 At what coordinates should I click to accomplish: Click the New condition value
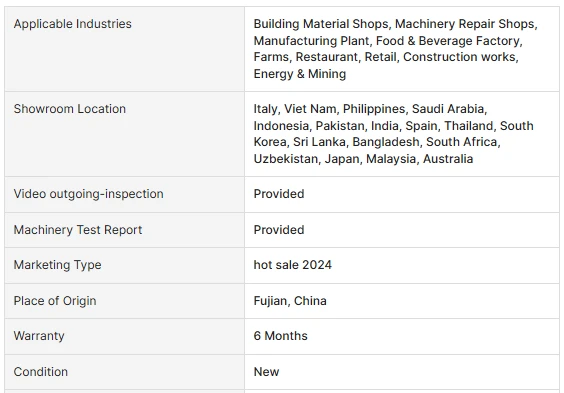point(266,372)
